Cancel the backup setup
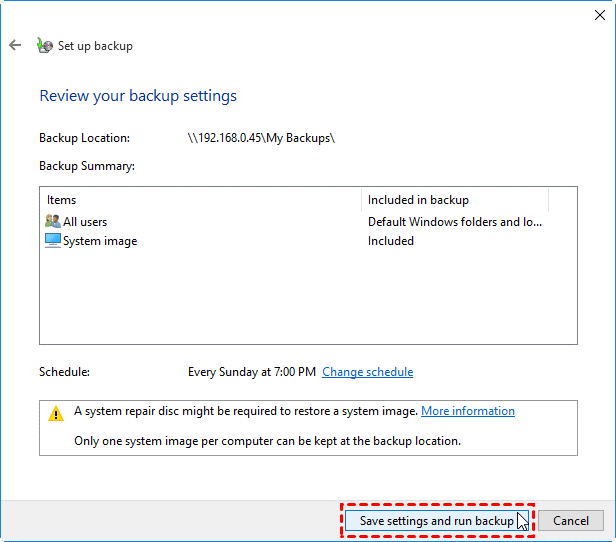 point(571,521)
